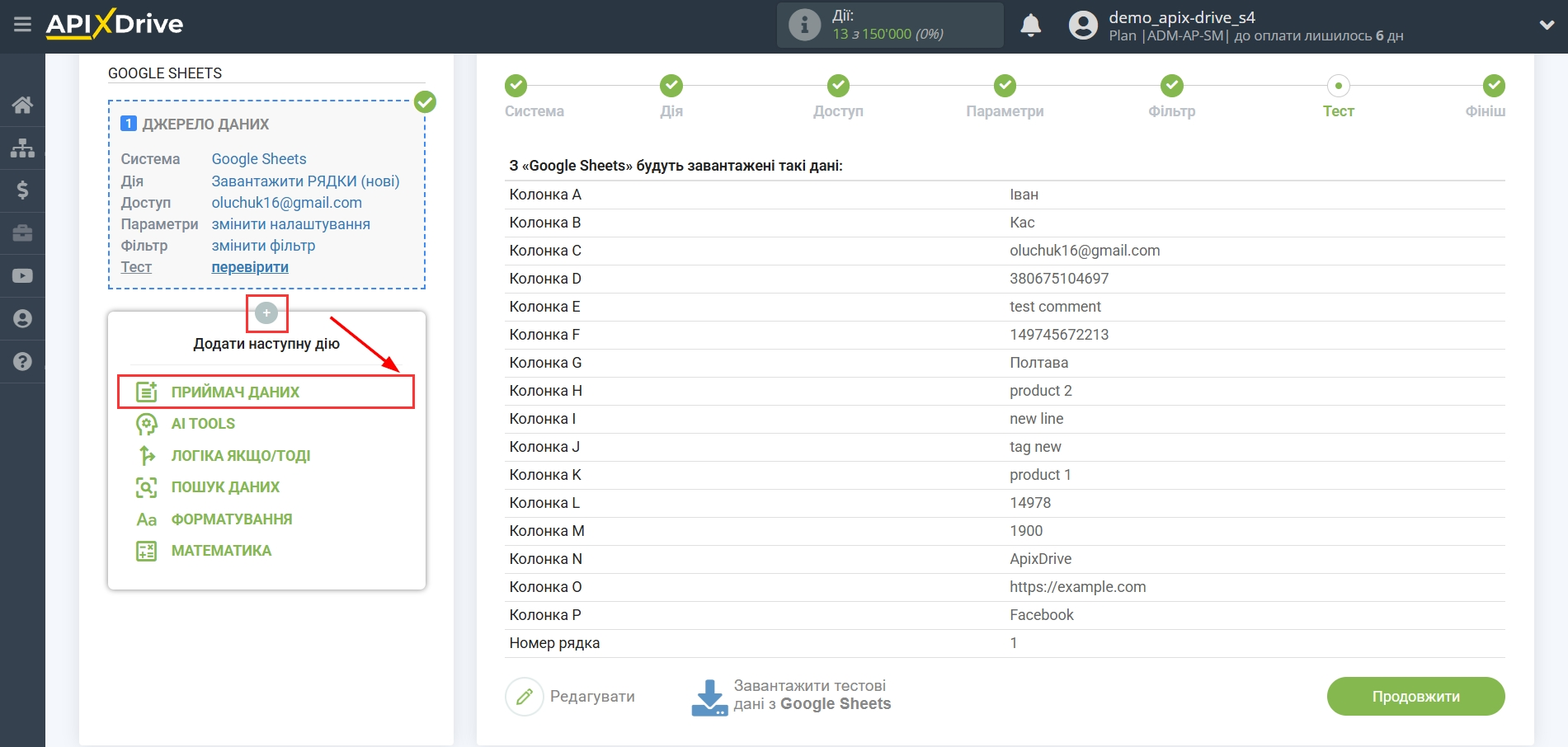Click the Продовжити button
The height and width of the screenshot is (747, 1568).
pyautogui.click(x=1415, y=697)
